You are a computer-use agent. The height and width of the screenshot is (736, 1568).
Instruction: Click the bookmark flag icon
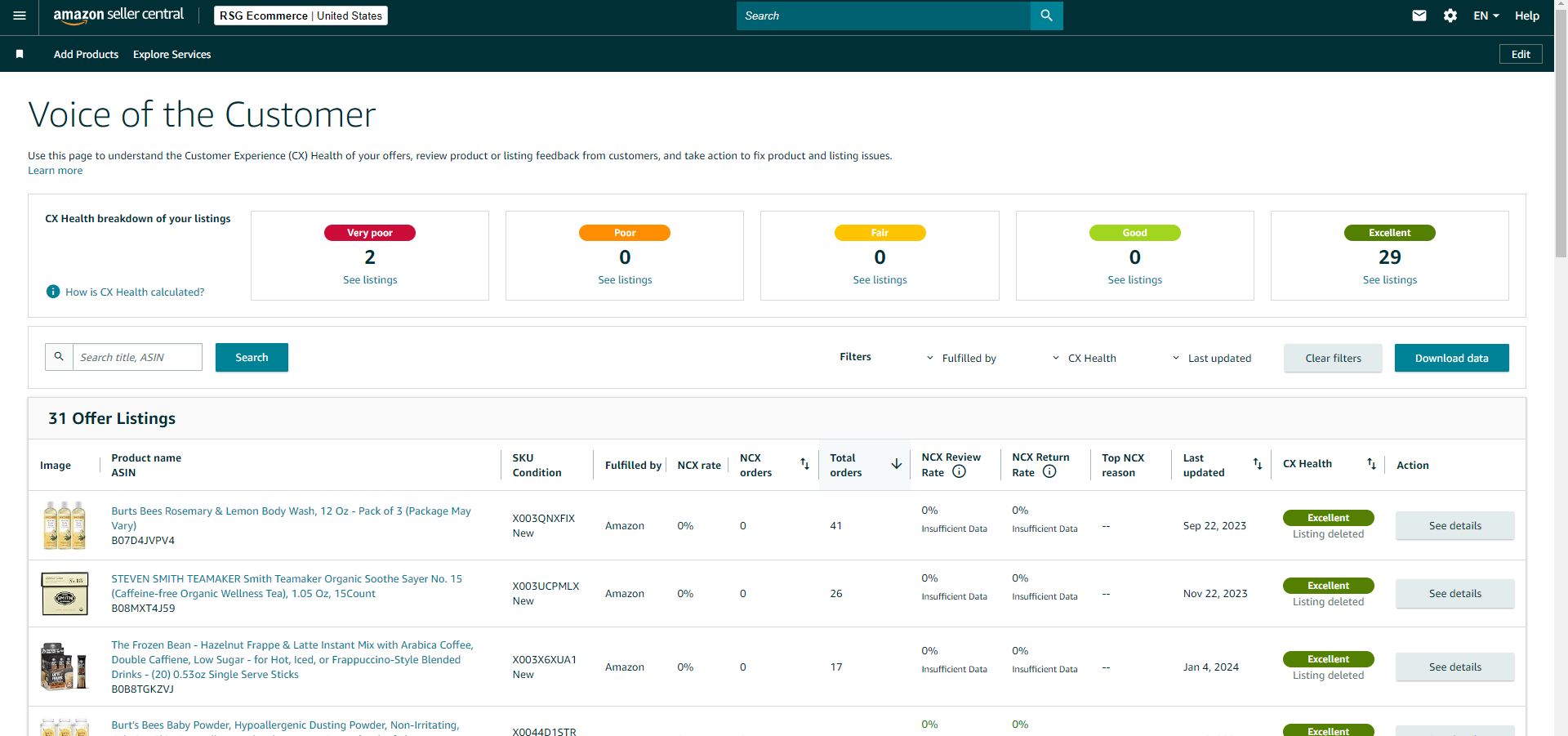point(20,54)
